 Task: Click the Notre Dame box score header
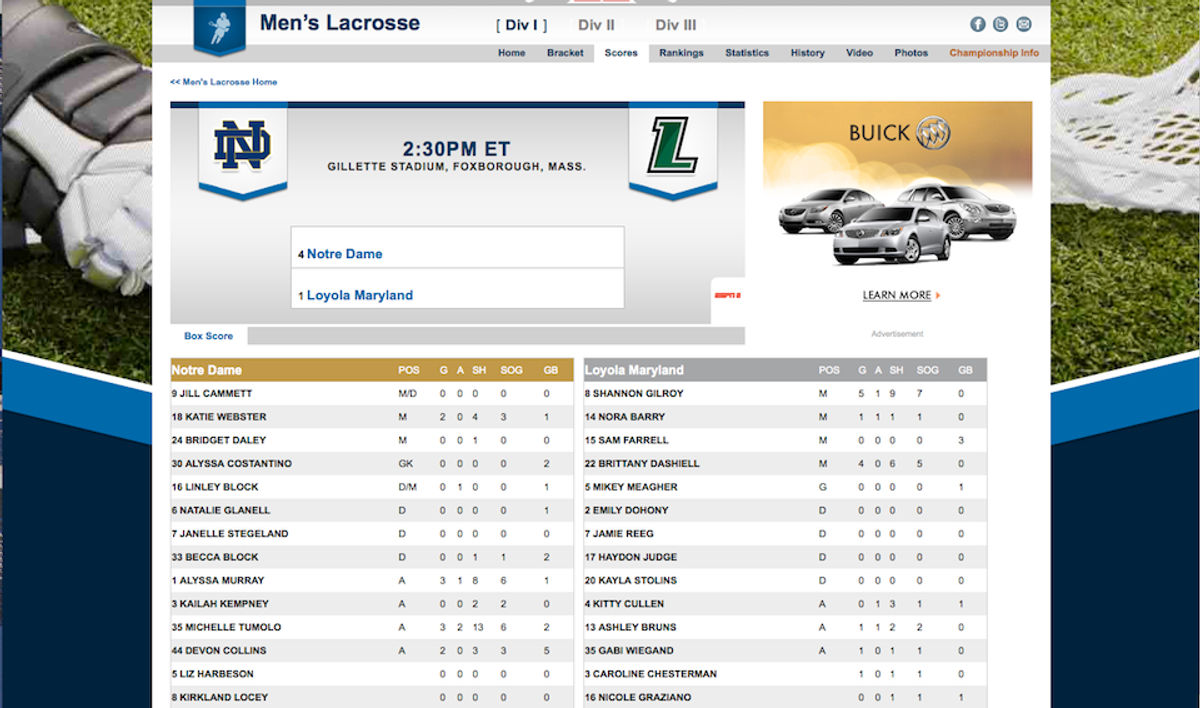(372, 370)
